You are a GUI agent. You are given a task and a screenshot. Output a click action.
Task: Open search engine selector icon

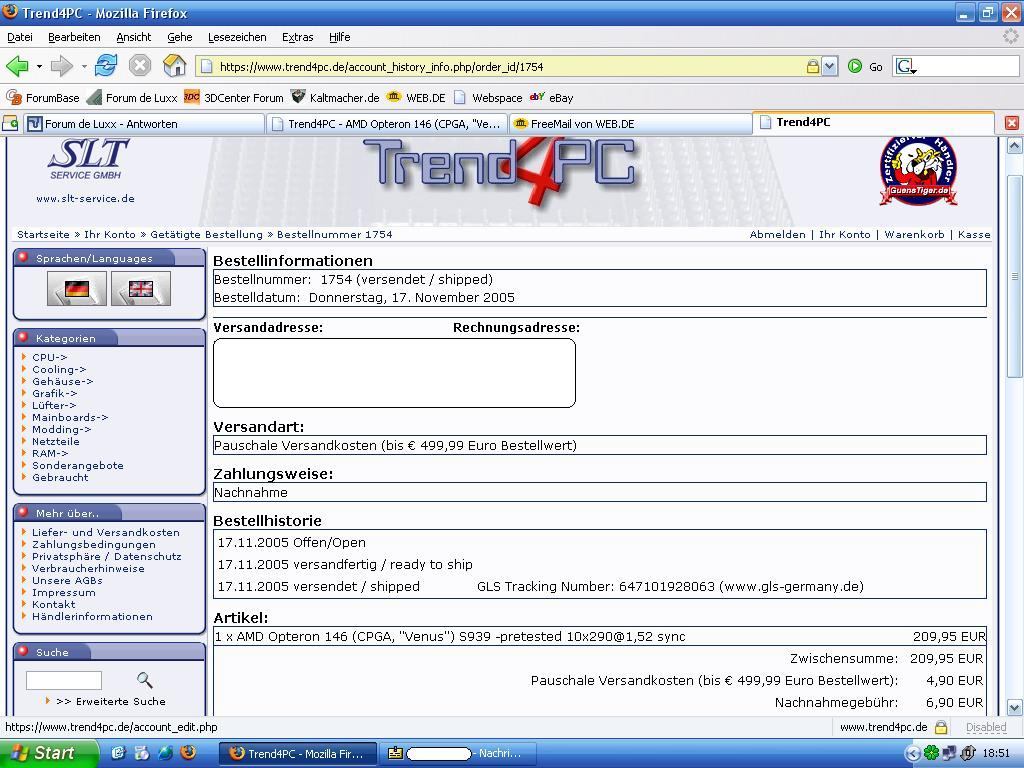pos(905,66)
